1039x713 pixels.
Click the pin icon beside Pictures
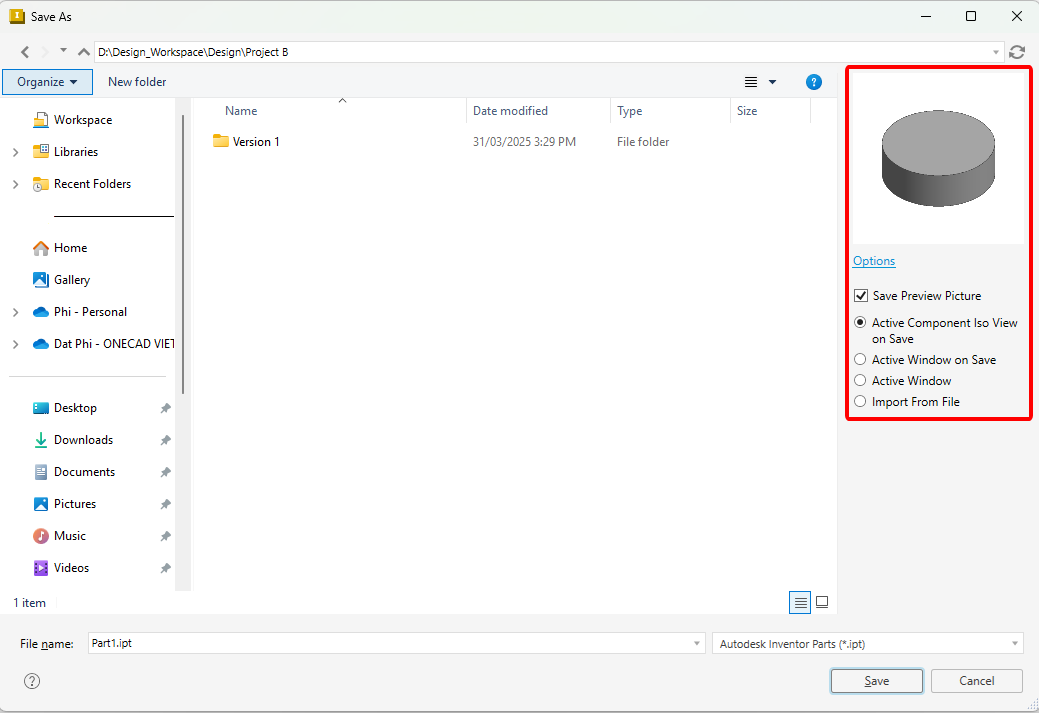click(165, 504)
